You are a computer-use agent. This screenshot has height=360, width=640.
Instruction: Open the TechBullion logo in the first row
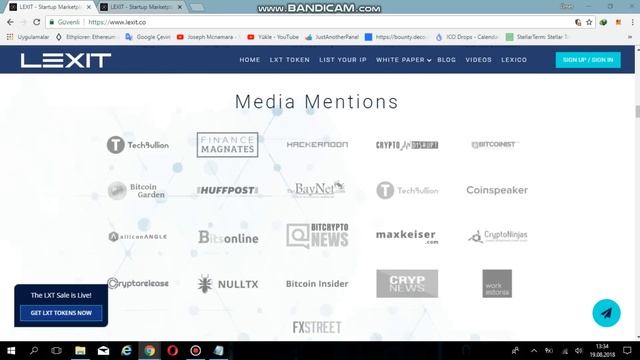click(x=138, y=145)
